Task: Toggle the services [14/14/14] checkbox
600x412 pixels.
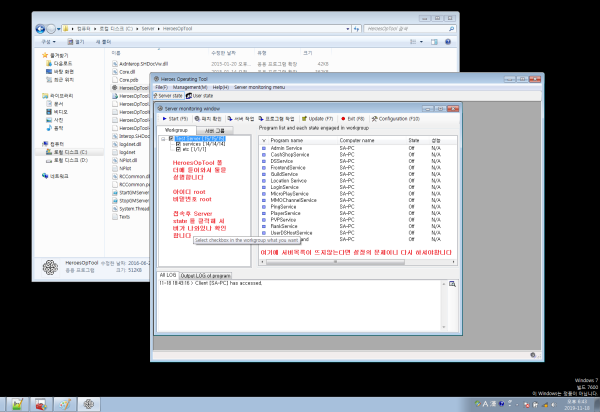Action: [x=178, y=144]
